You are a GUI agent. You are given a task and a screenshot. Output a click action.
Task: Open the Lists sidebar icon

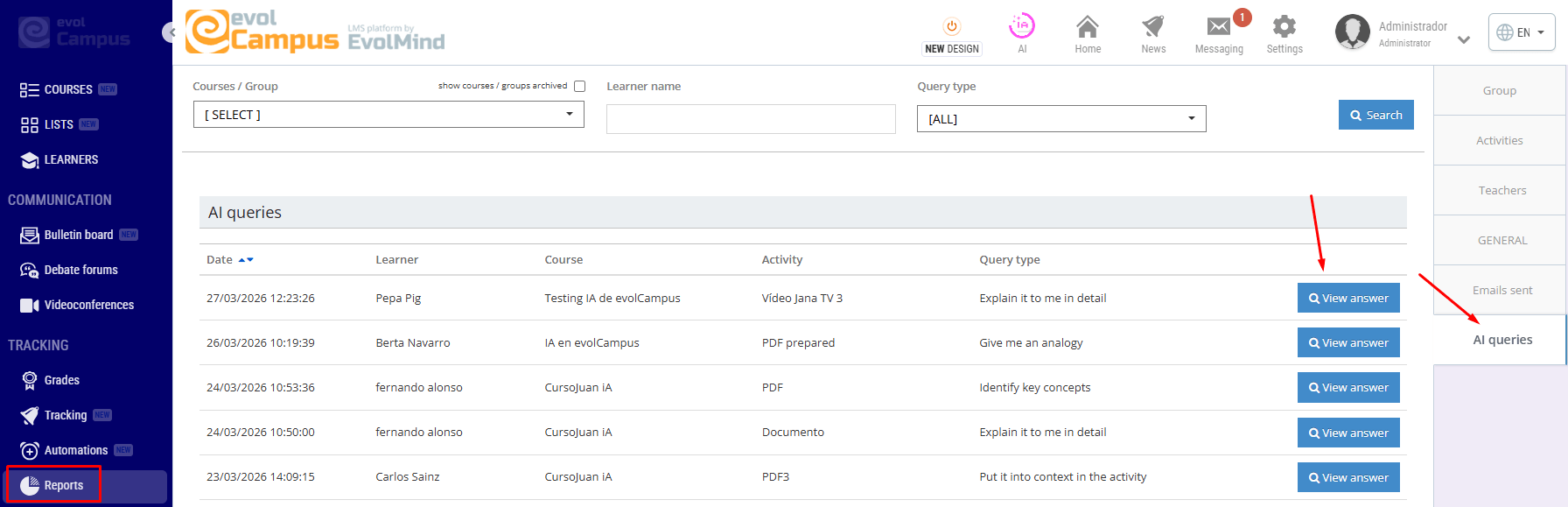[30, 124]
